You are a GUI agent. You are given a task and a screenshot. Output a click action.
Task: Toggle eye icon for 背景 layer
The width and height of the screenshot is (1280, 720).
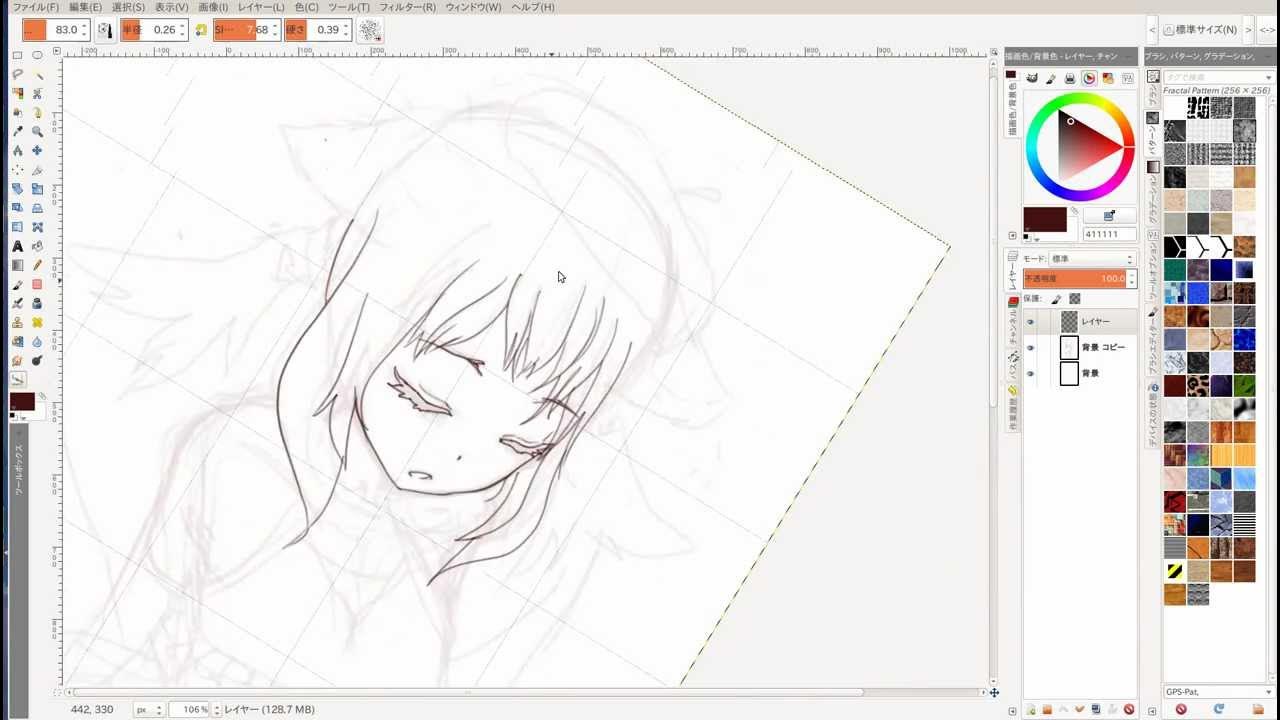tap(1031, 374)
